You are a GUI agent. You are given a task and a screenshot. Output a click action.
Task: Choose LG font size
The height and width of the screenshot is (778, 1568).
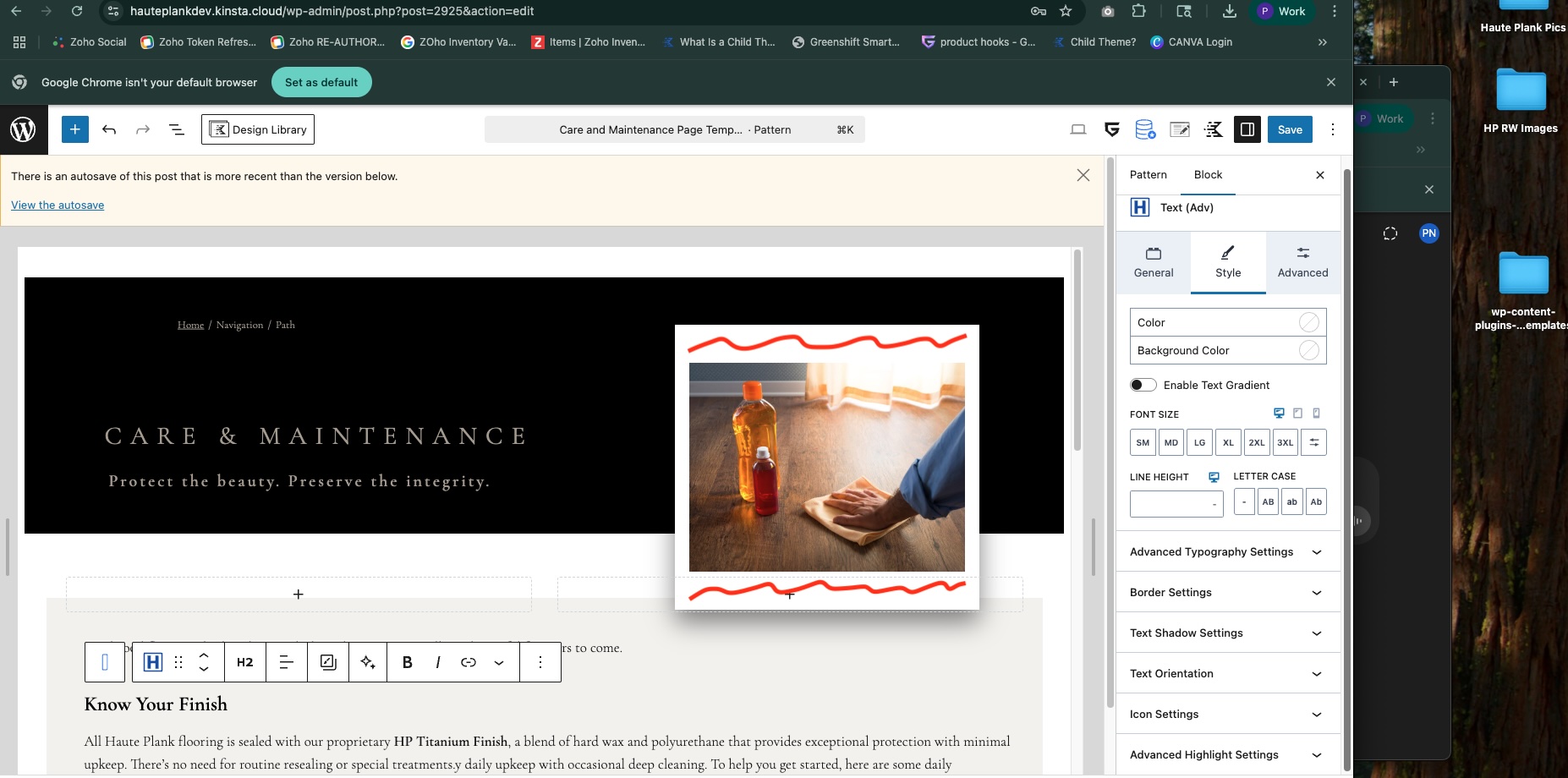coord(1199,442)
